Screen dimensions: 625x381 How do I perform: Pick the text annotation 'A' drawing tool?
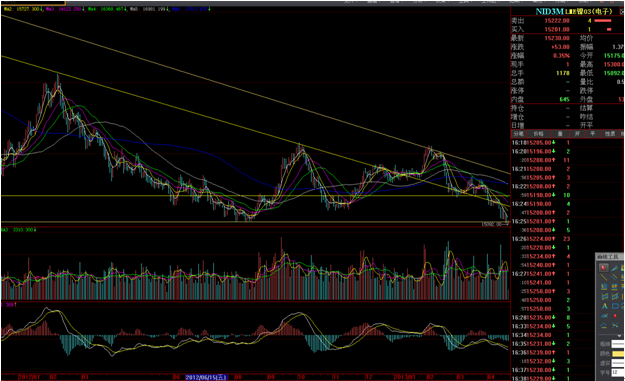click(x=604, y=306)
